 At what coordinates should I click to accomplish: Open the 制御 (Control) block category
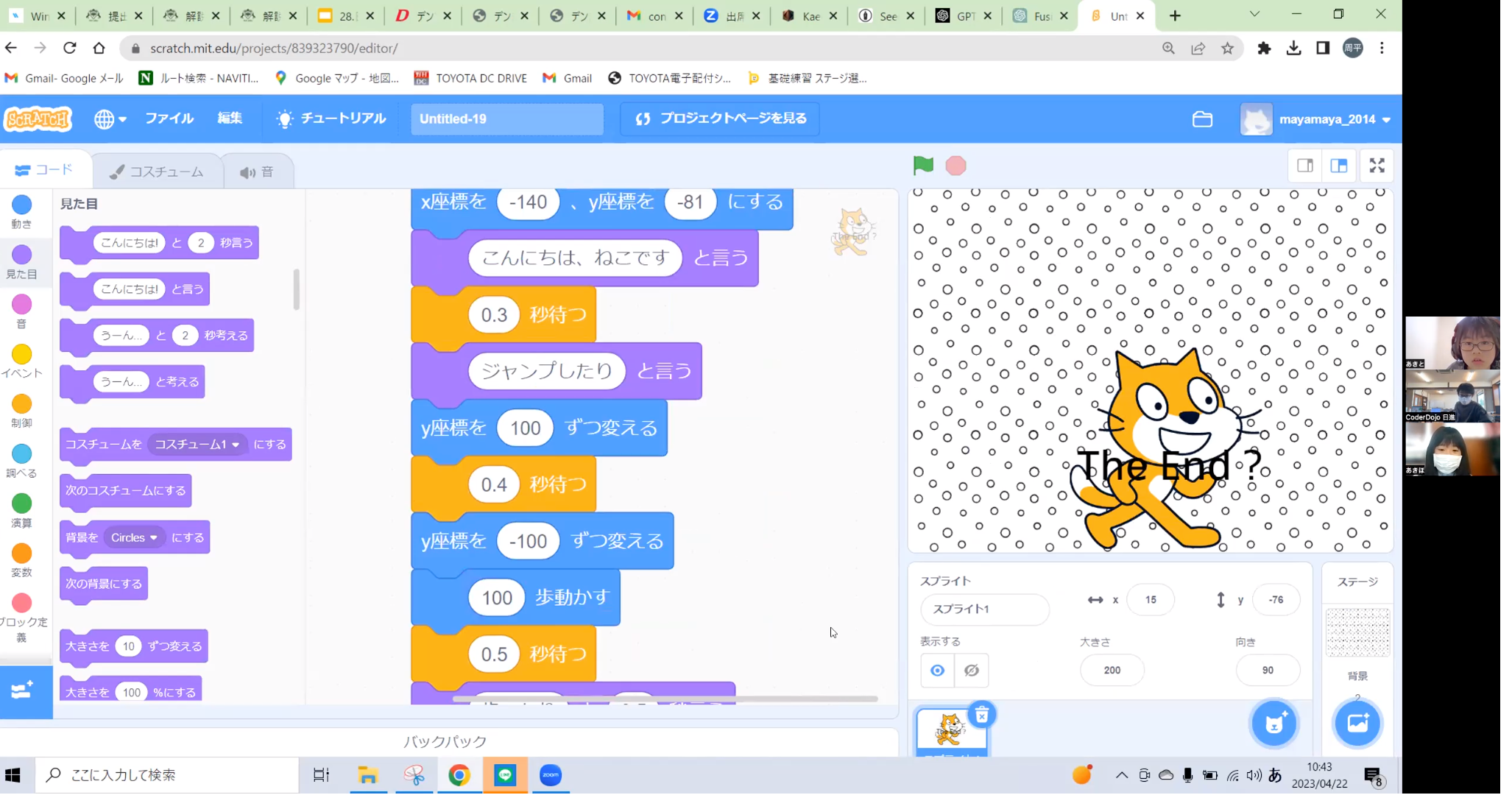click(x=22, y=411)
